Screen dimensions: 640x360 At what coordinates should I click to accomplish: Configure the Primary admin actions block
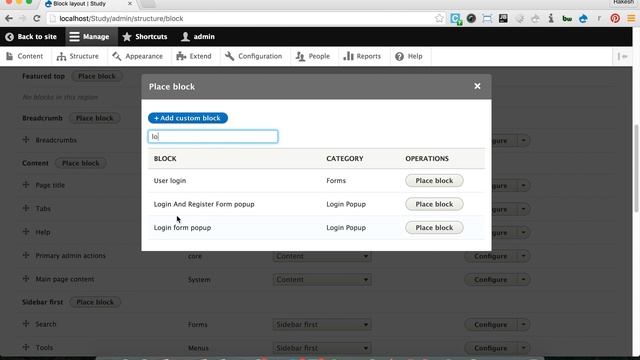coord(491,256)
